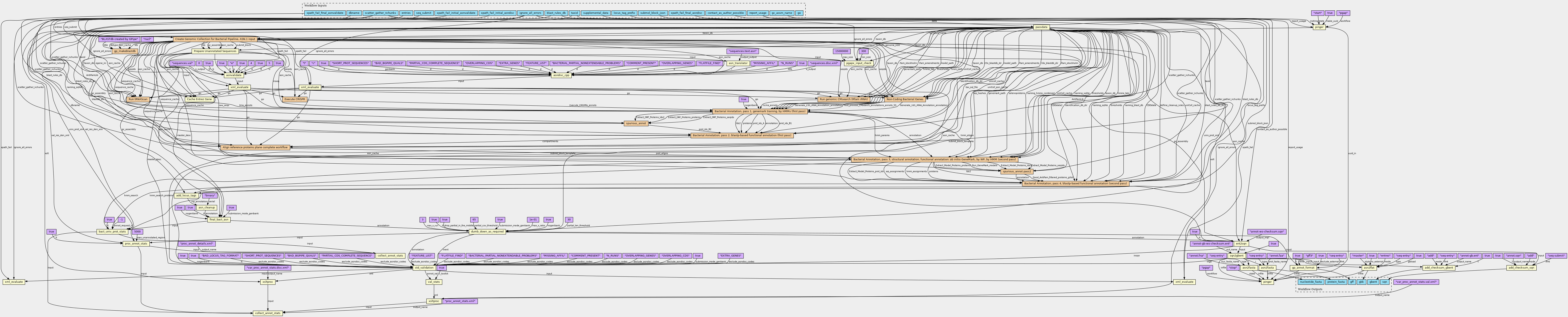Click the "binary" value node
This screenshot has height=317, width=1568.
click(x=210, y=196)
